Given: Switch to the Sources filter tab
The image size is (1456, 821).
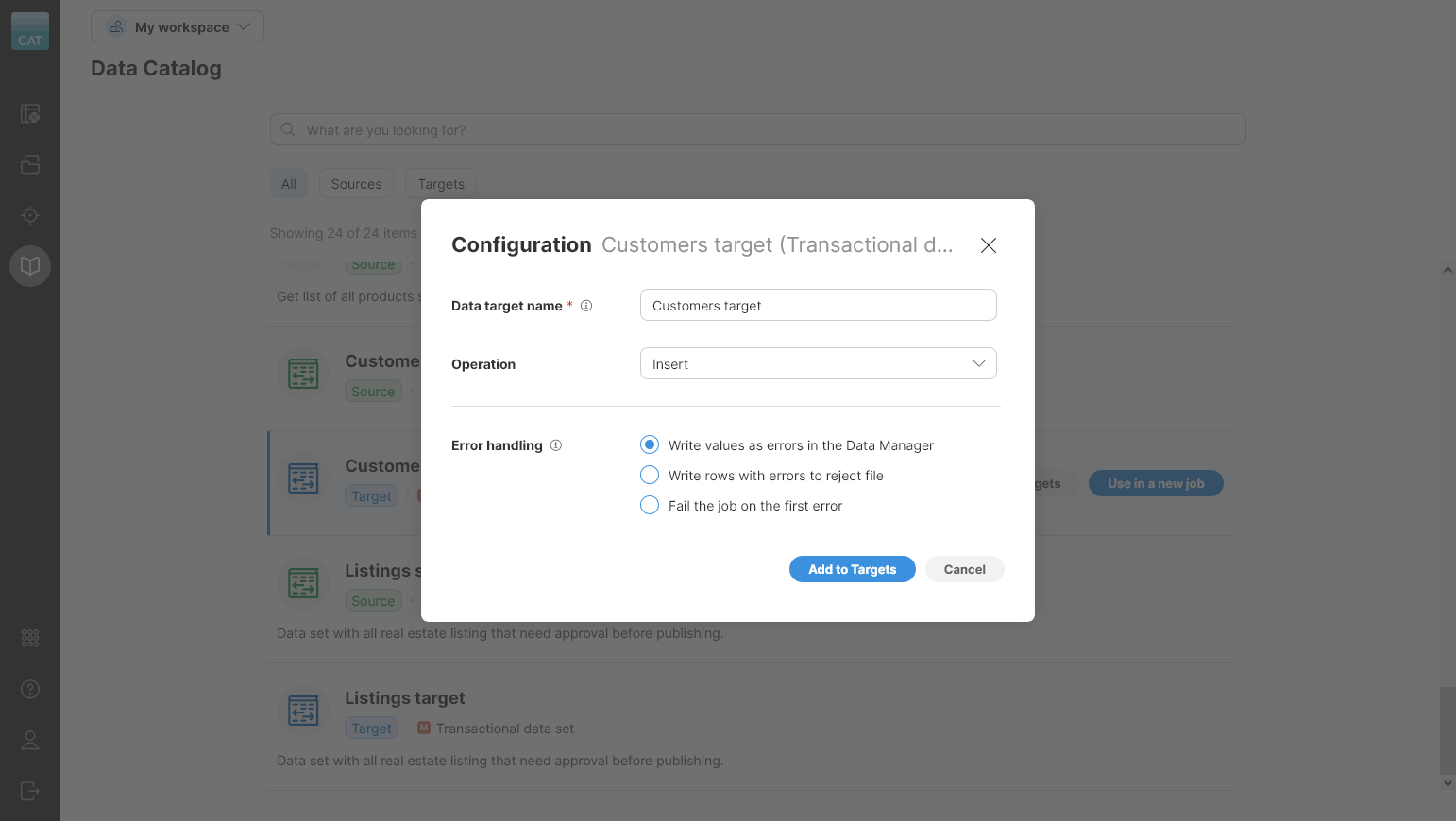Looking at the screenshot, I should [356, 183].
